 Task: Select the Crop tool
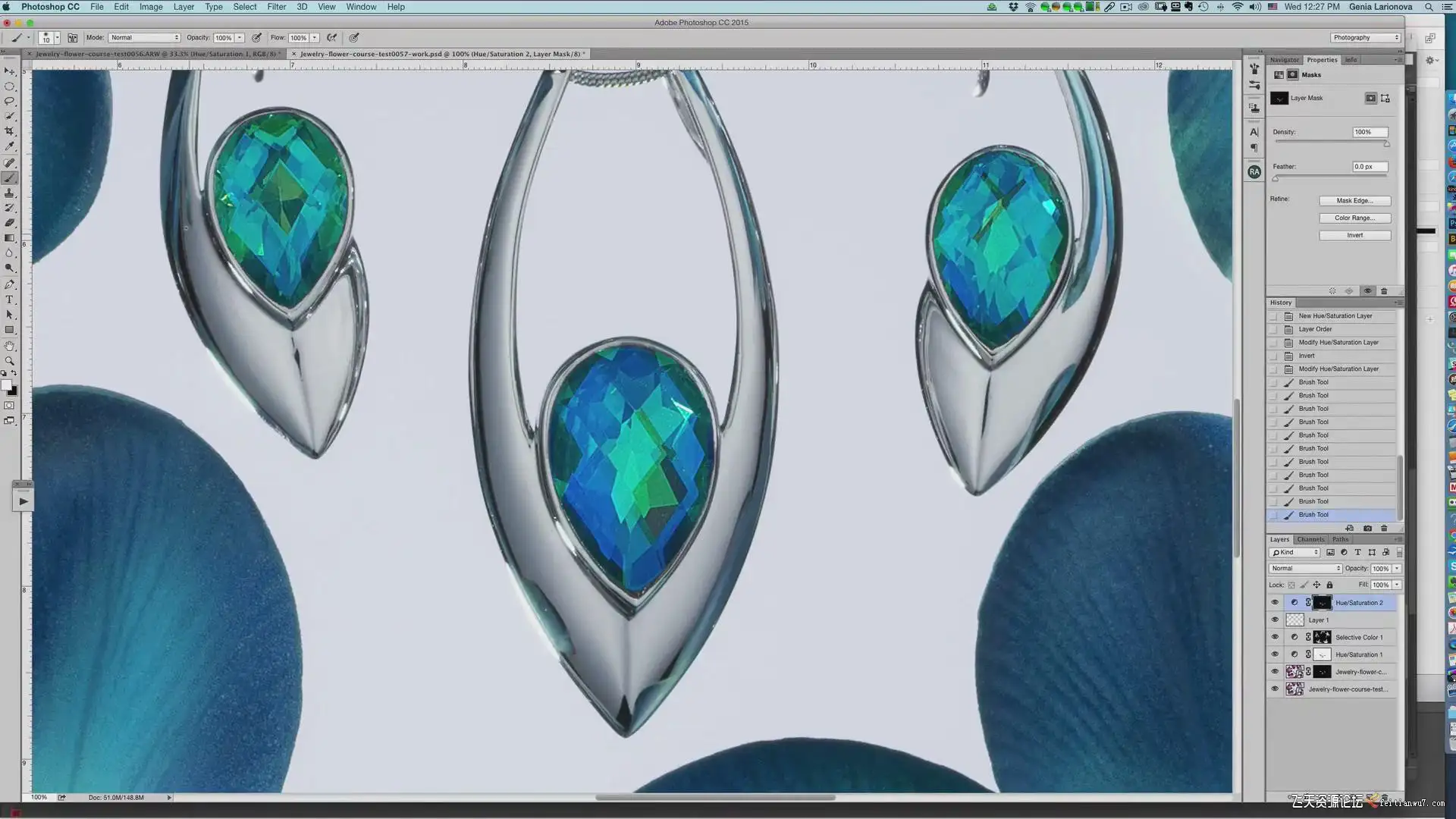click(10, 131)
